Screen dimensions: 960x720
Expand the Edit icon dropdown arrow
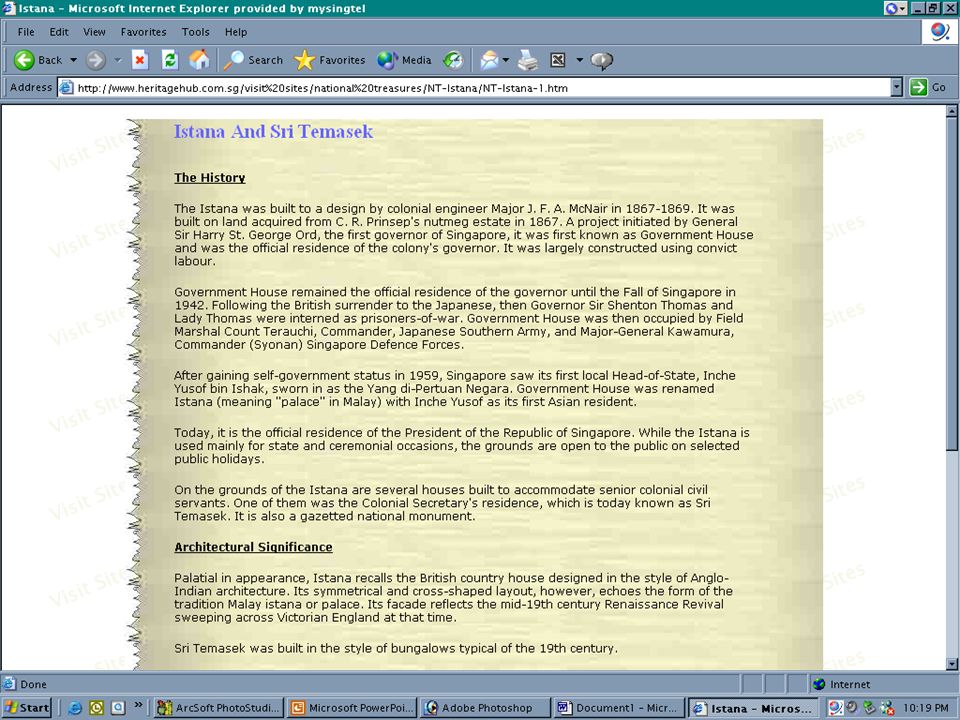[579, 60]
